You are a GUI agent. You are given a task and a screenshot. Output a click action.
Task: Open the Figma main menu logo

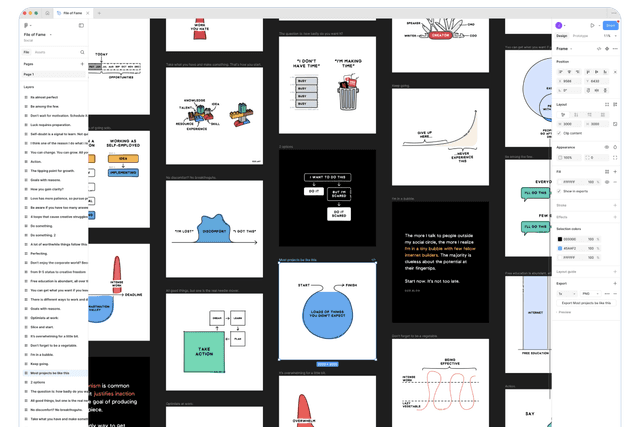[x=25, y=25]
